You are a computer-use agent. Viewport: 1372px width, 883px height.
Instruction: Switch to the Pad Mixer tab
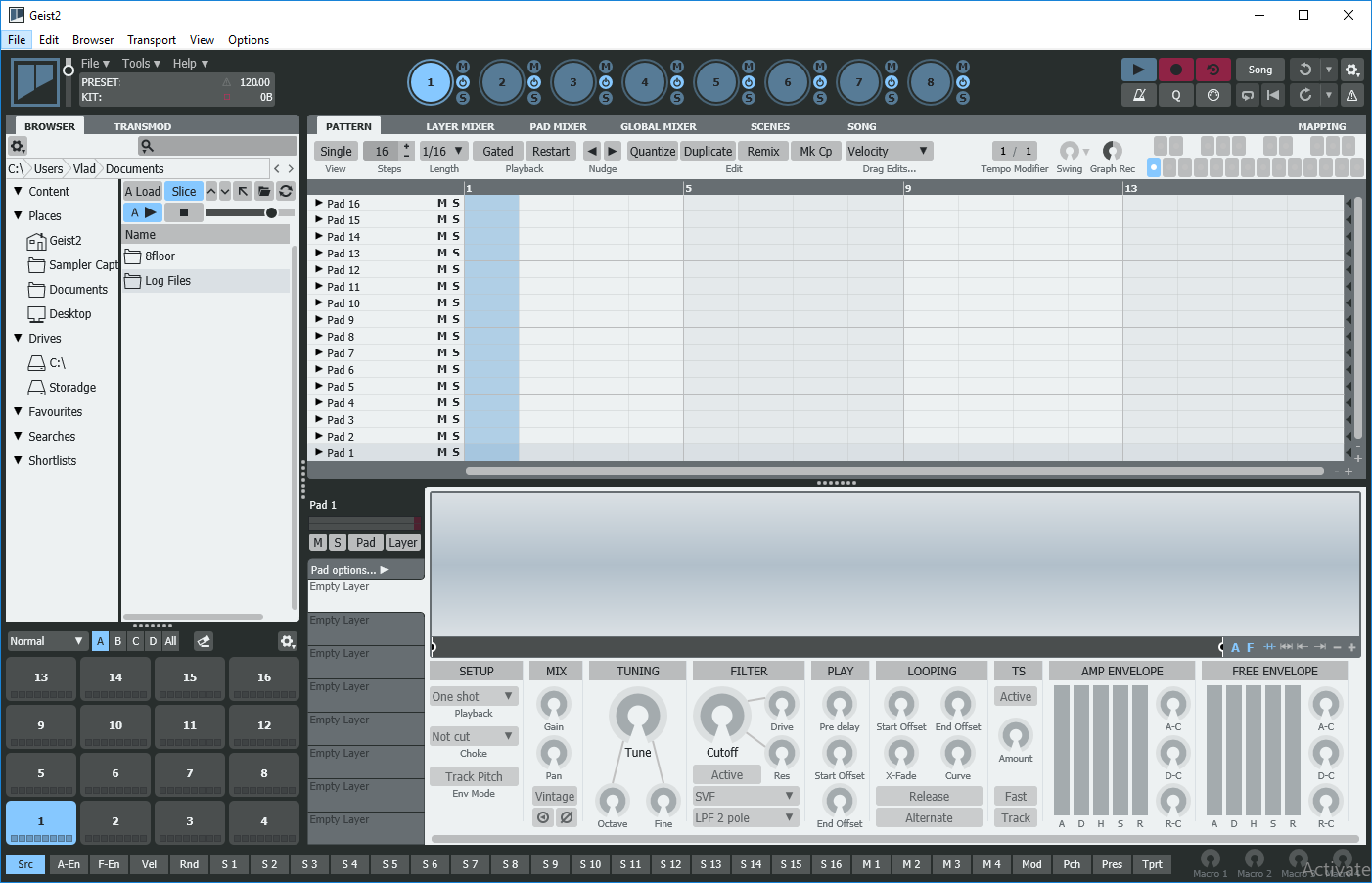coord(558,126)
